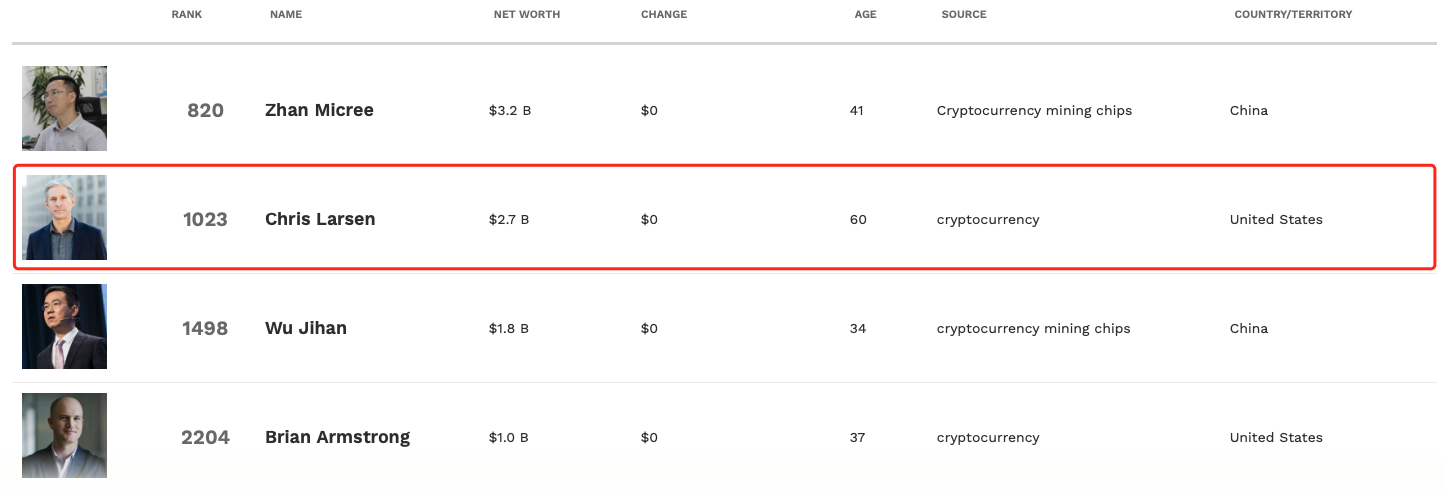This screenshot has width=1444, height=495.
Task: Sort by Country/Territory column header
Action: (x=1293, y=15)
